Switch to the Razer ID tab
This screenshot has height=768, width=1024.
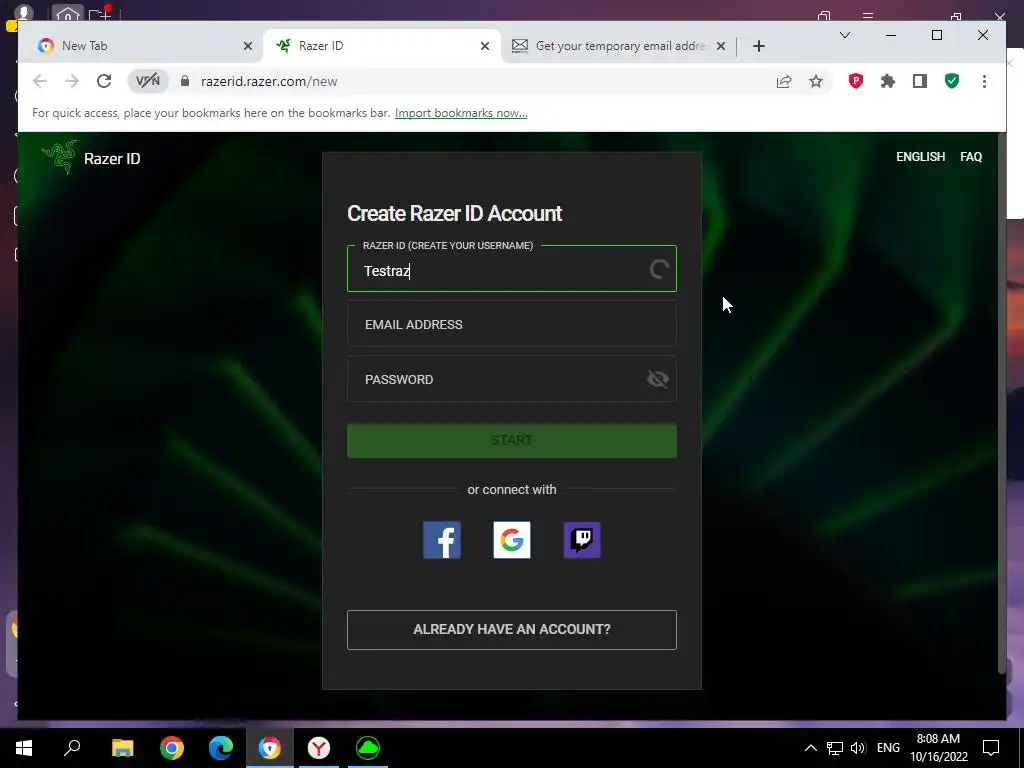(x=382, y=46)
